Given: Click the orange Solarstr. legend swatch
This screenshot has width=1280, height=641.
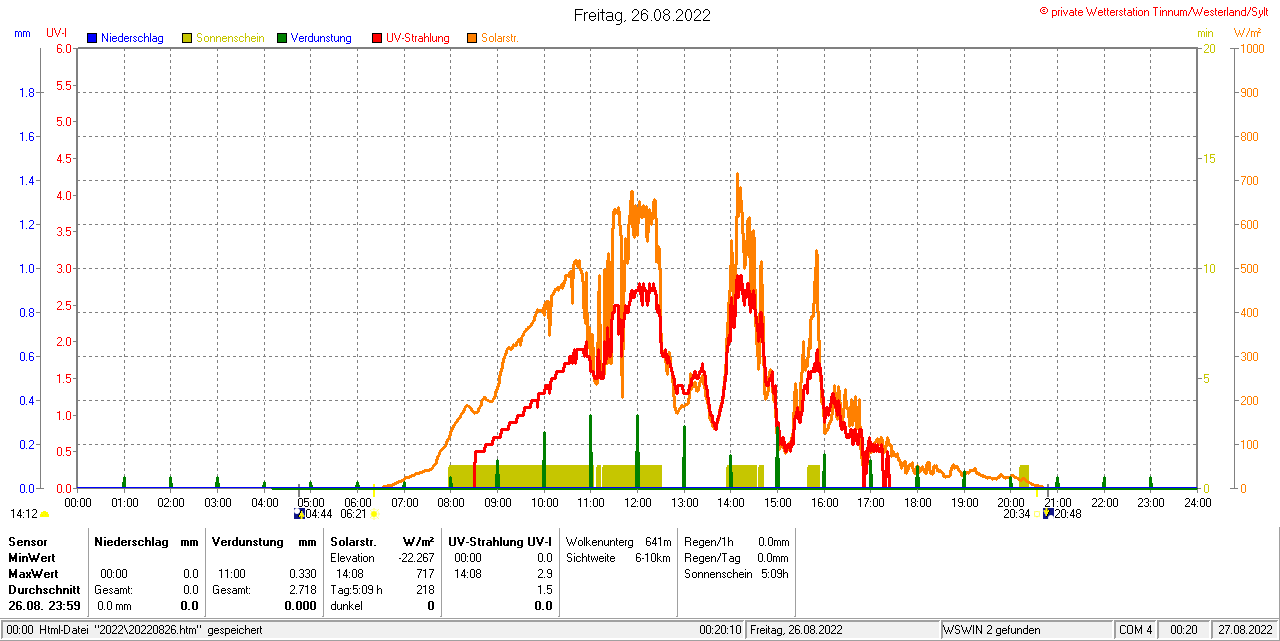Looking at the screenshot, I should [472, 38].
